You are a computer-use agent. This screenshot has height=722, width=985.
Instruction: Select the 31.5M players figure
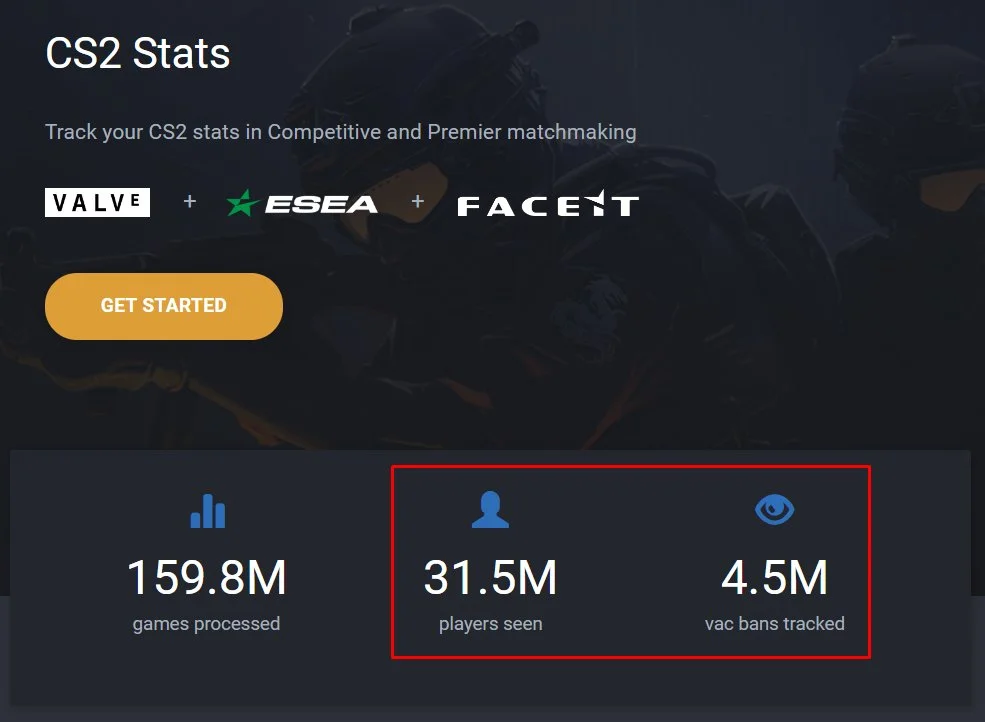490,577
